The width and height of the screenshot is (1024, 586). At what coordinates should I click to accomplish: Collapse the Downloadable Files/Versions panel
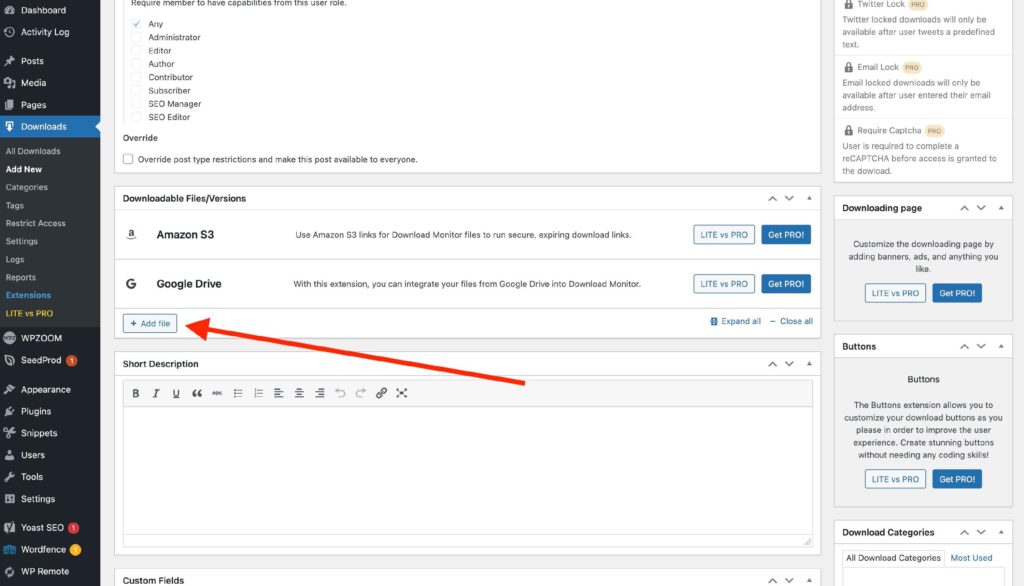pos(807,198)
